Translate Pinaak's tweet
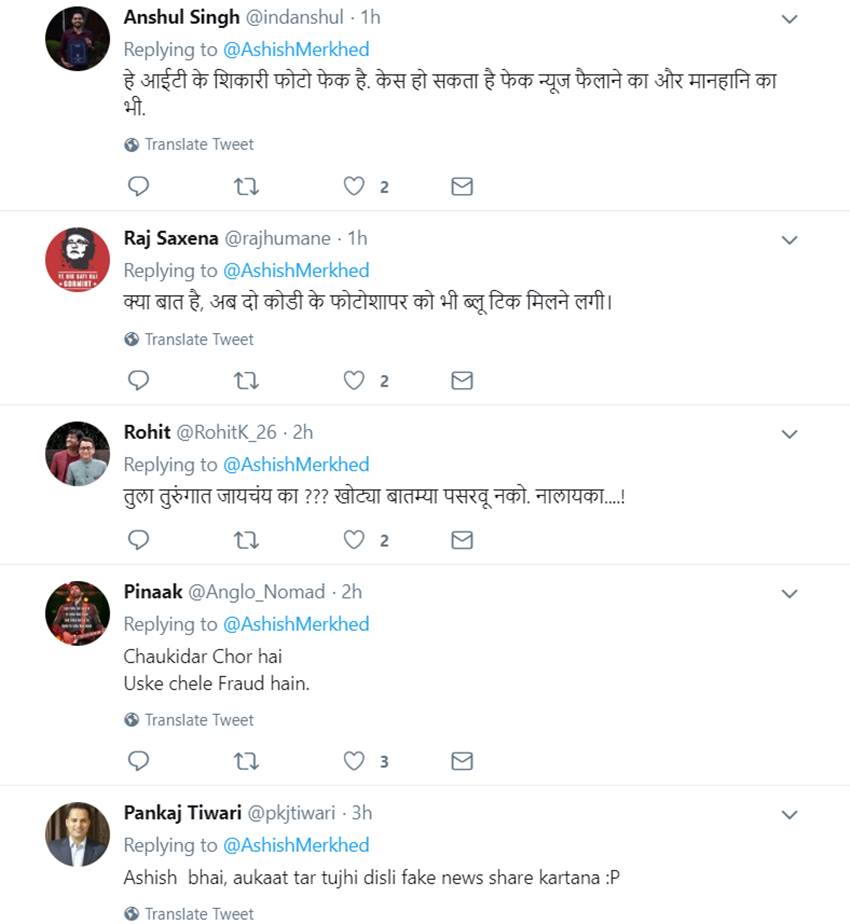Image resolution: width=850 pixels, height=924 pixels. click(x=198, y=720)
